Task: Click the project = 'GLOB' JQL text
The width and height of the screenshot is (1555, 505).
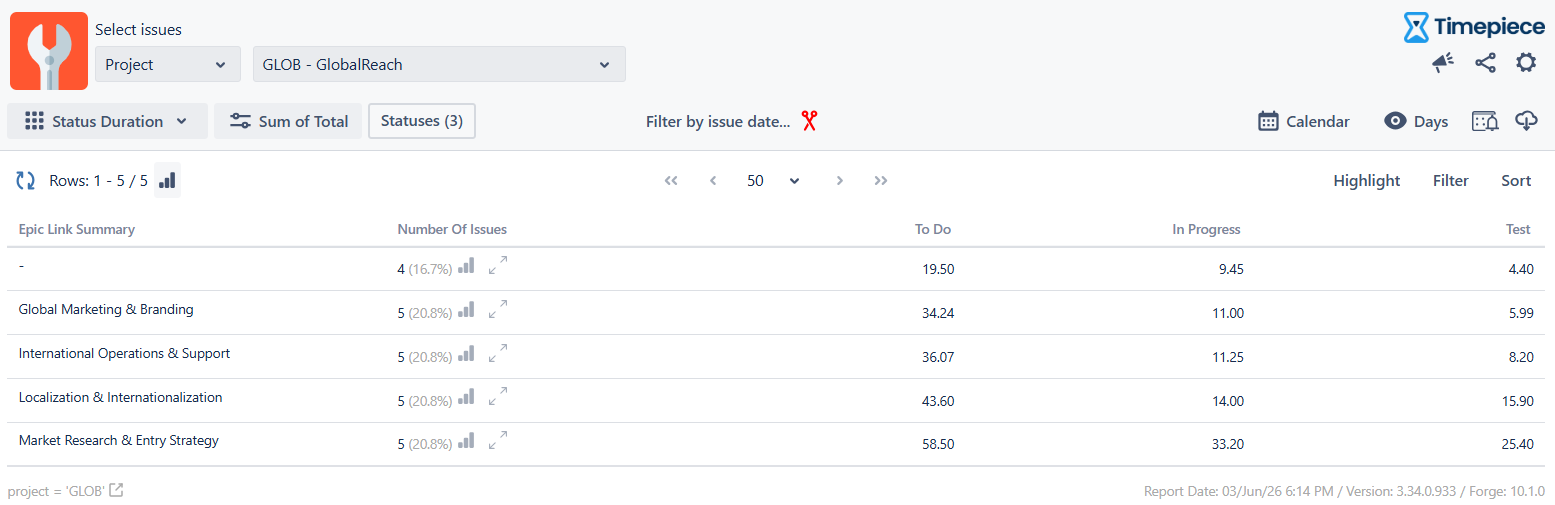Action: click(56, 491)
